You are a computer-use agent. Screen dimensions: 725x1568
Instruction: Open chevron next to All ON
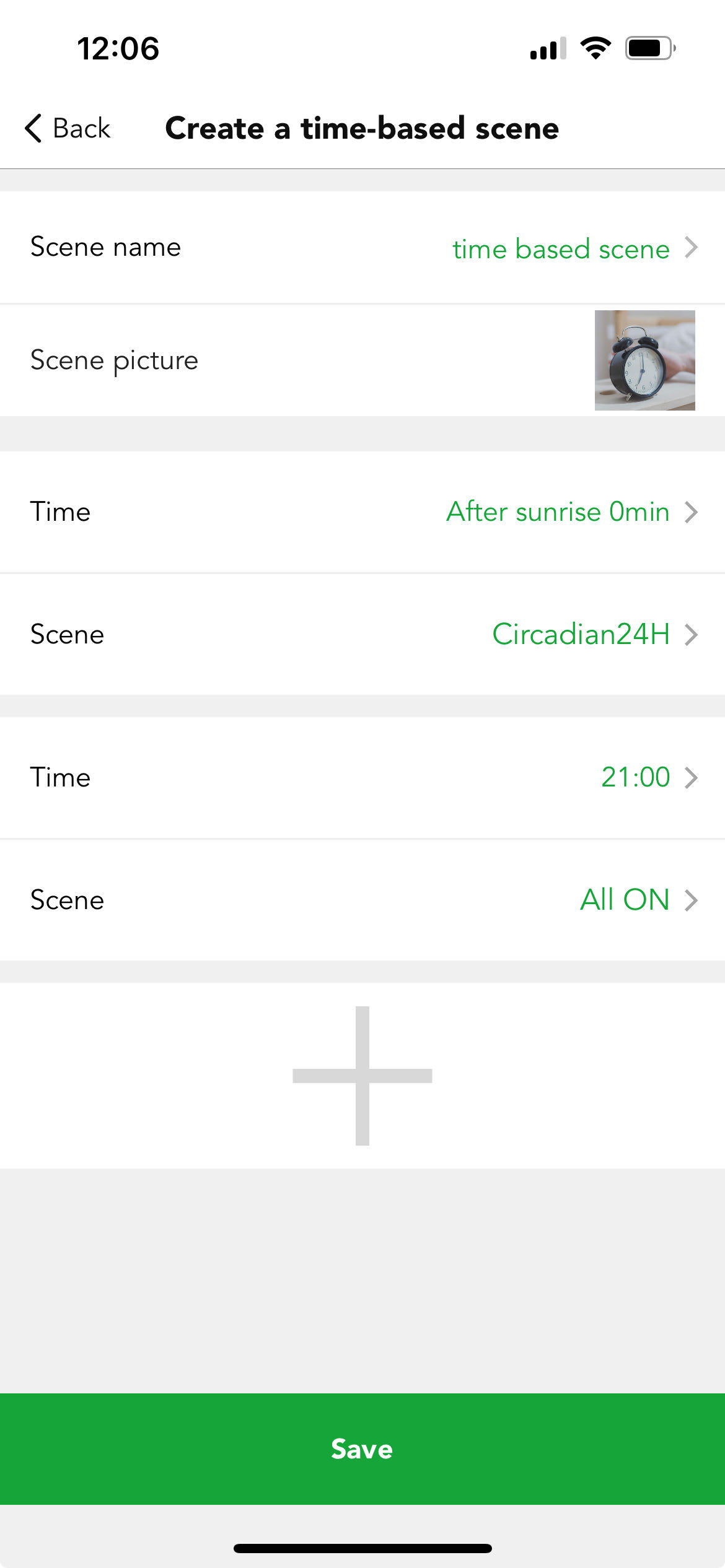tap(692, 900)
